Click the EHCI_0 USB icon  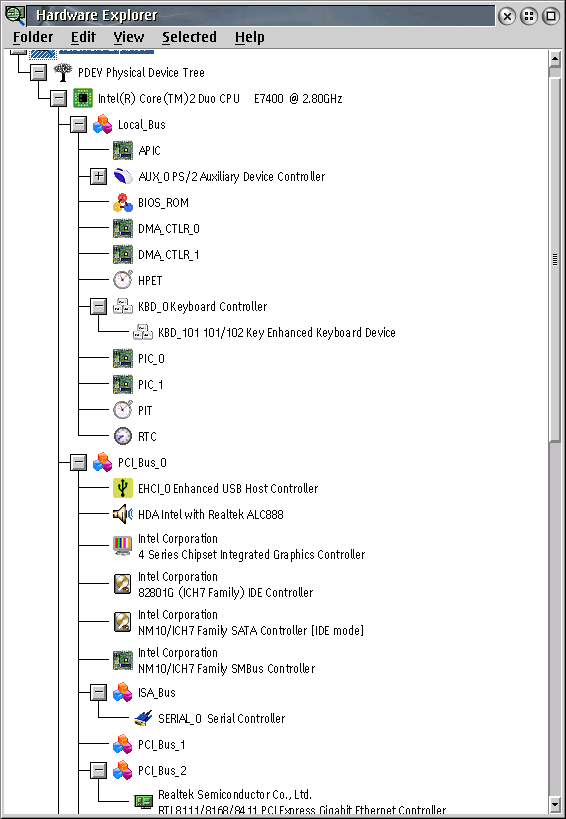[123, 488]
